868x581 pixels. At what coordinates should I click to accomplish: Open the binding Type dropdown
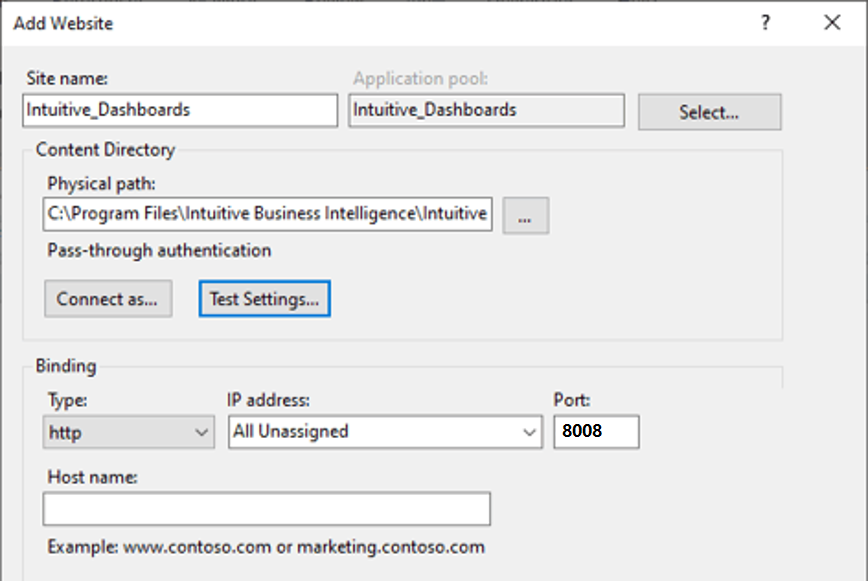click(129, 432)
